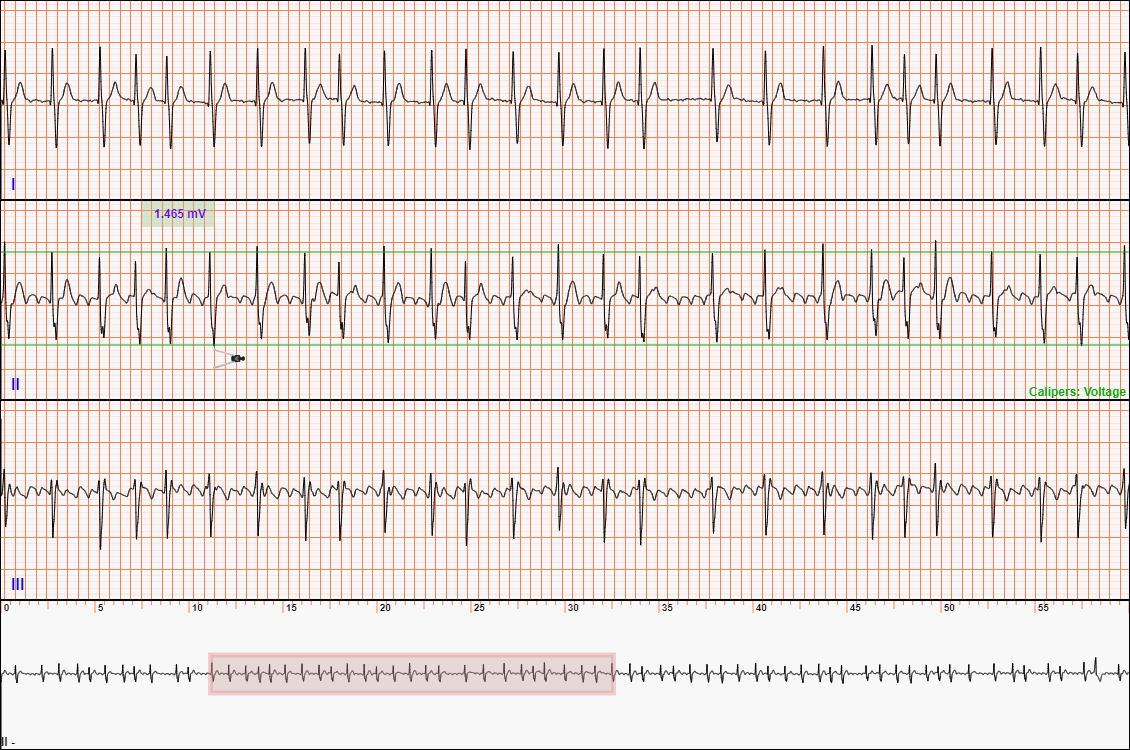This screenshot has width=1130, height=750.
Task: Click the 45 second timeline tick
Action: [x=855, y=607]
